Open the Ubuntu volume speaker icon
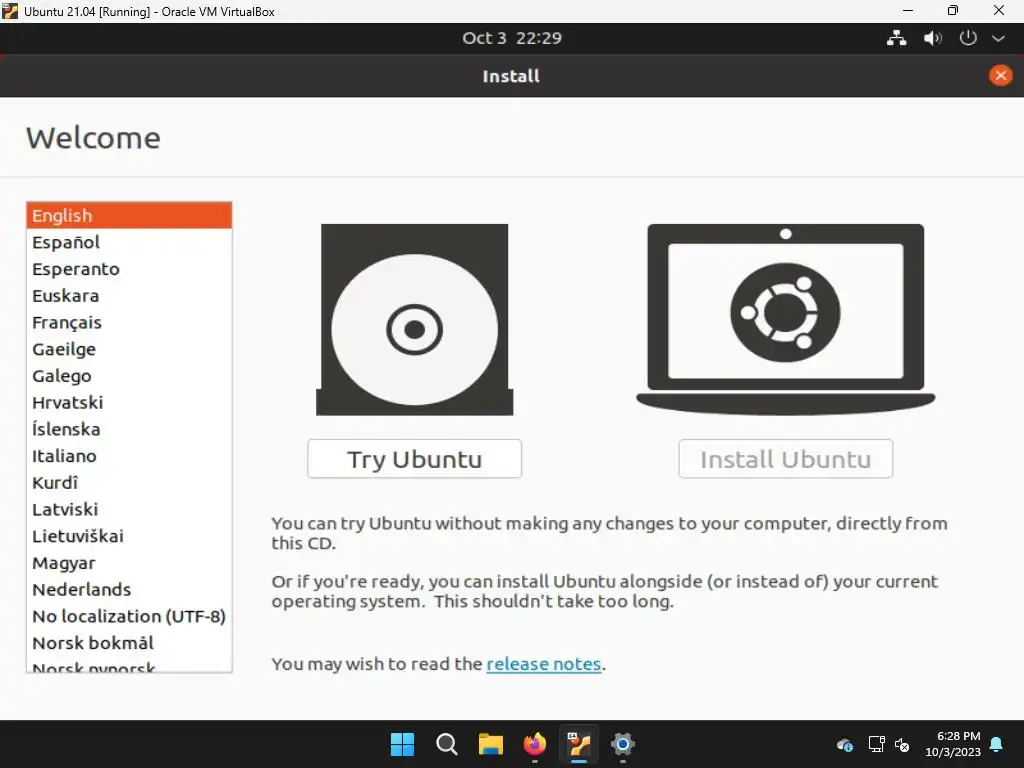Viewport: 1024px width, 768px height. point(933,38)
